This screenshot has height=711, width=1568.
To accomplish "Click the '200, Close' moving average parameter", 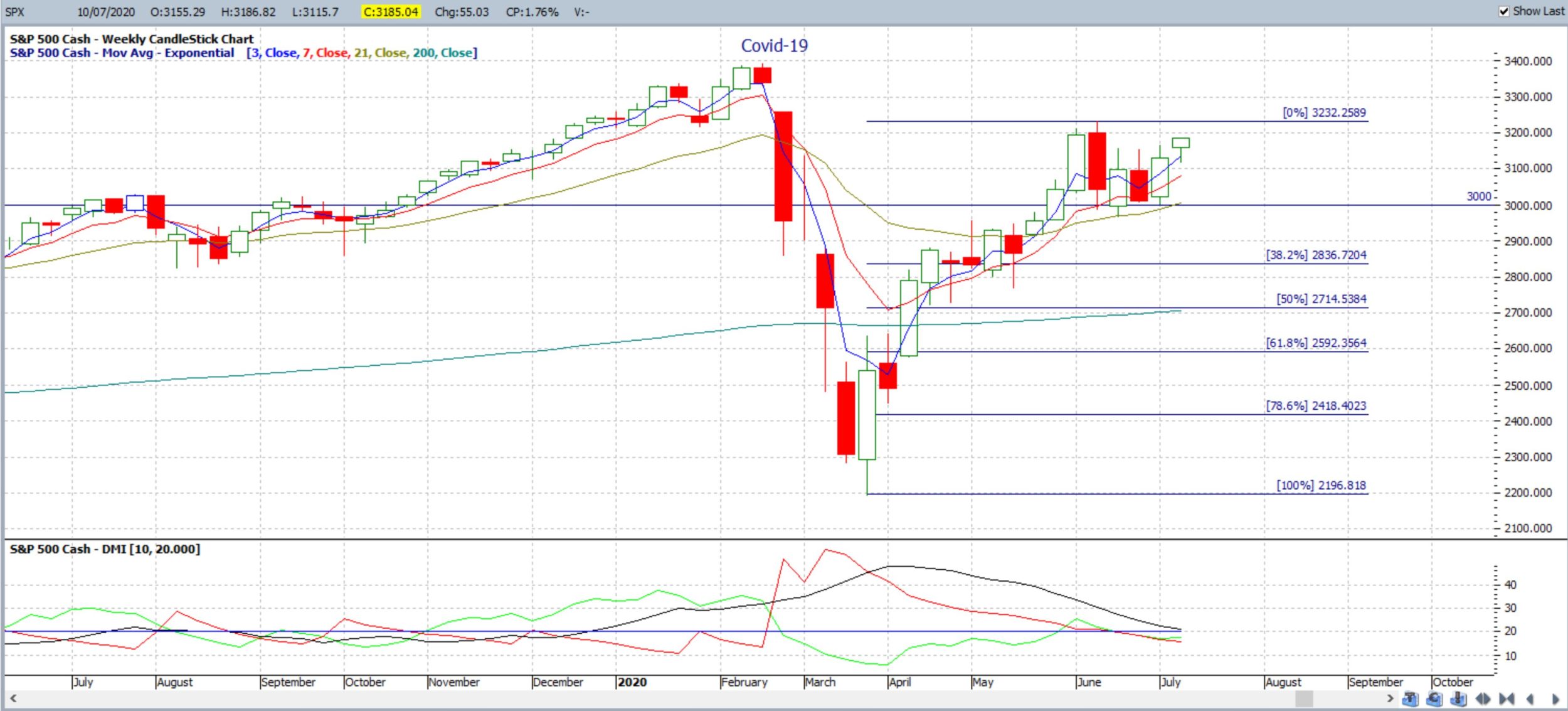I will click(x=442, y=53).
